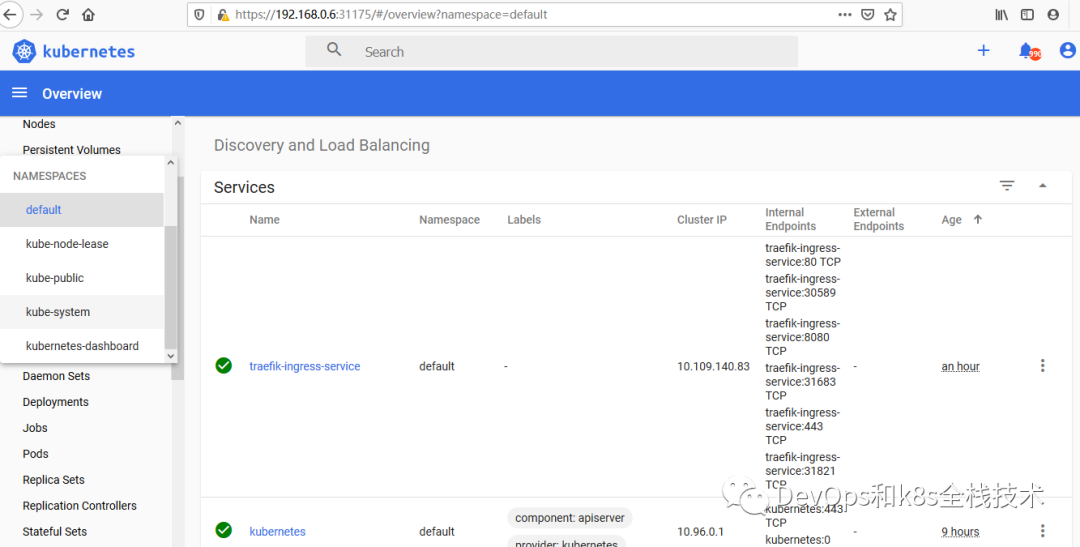Image resolution: width=1080 pixels, height=547 pixels.
Task: Click the Kubernetes logo
Action: tap(24, 52)
